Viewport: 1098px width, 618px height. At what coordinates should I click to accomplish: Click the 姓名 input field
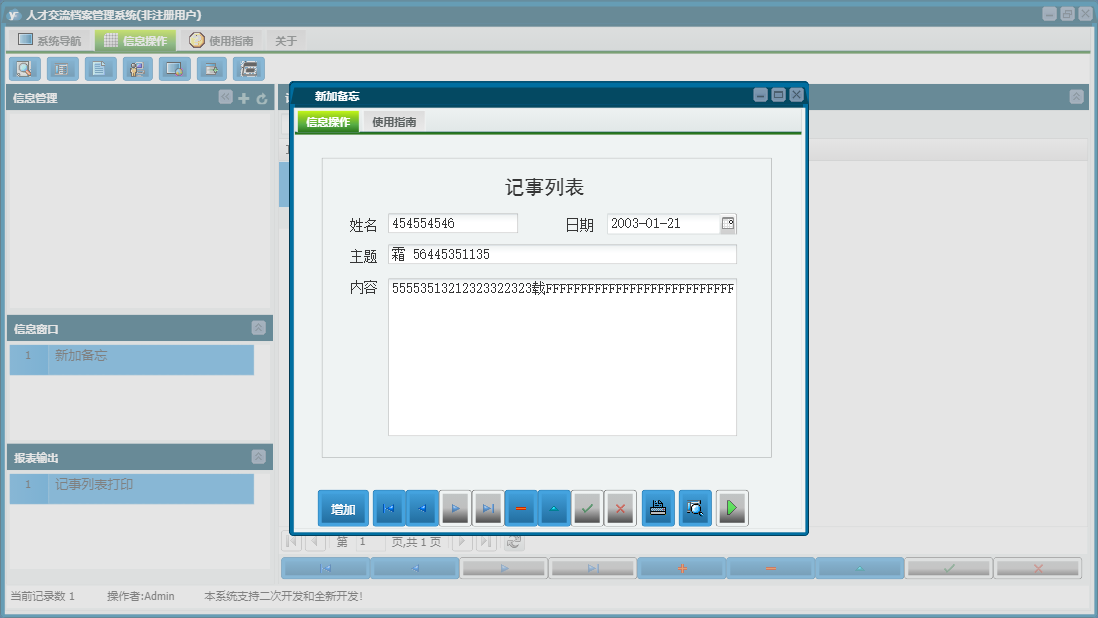(452, 223)
